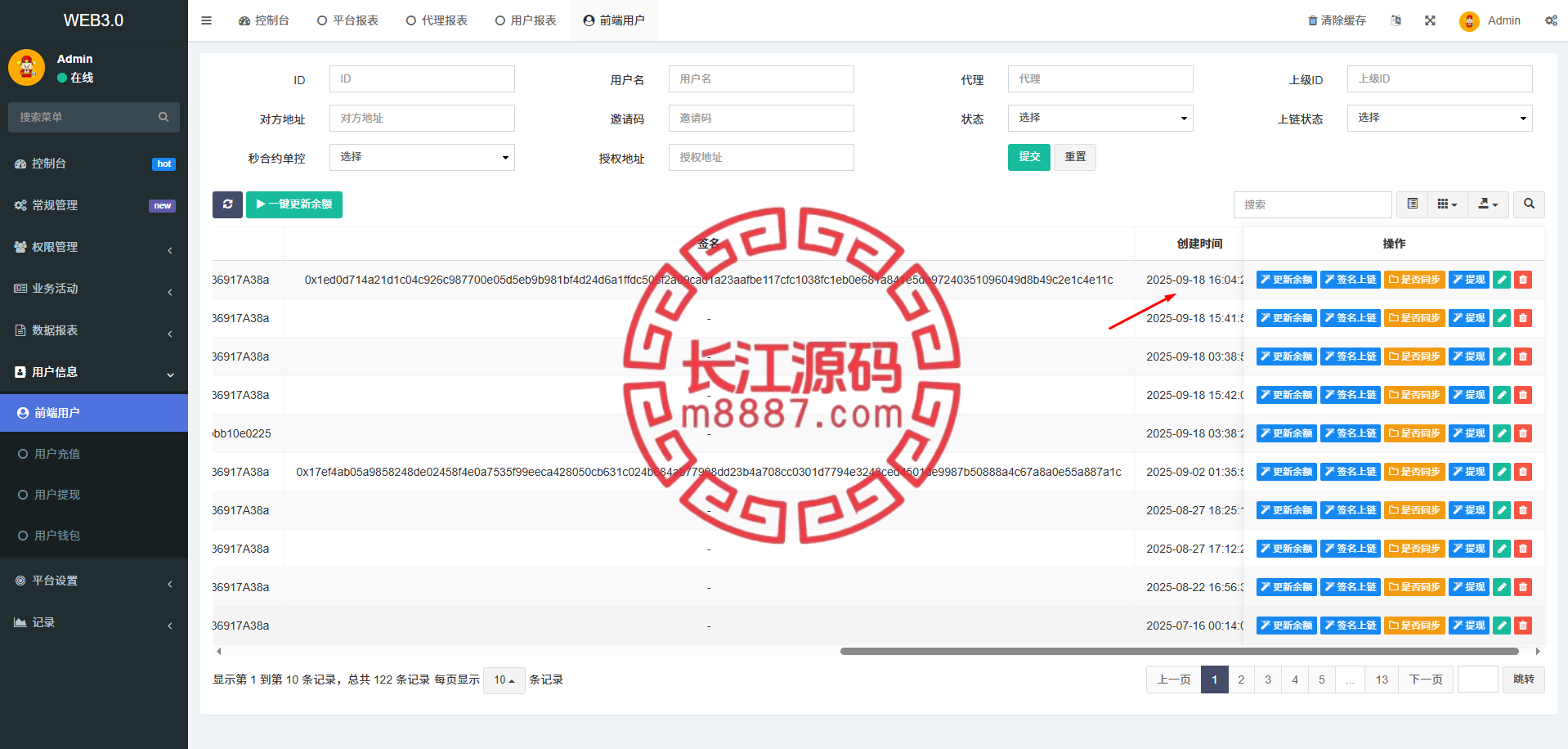The height and width of the screenshot is (749, 1568).
Task: Click the Admin avatar in the top bar
Action: pos(1469,21)
